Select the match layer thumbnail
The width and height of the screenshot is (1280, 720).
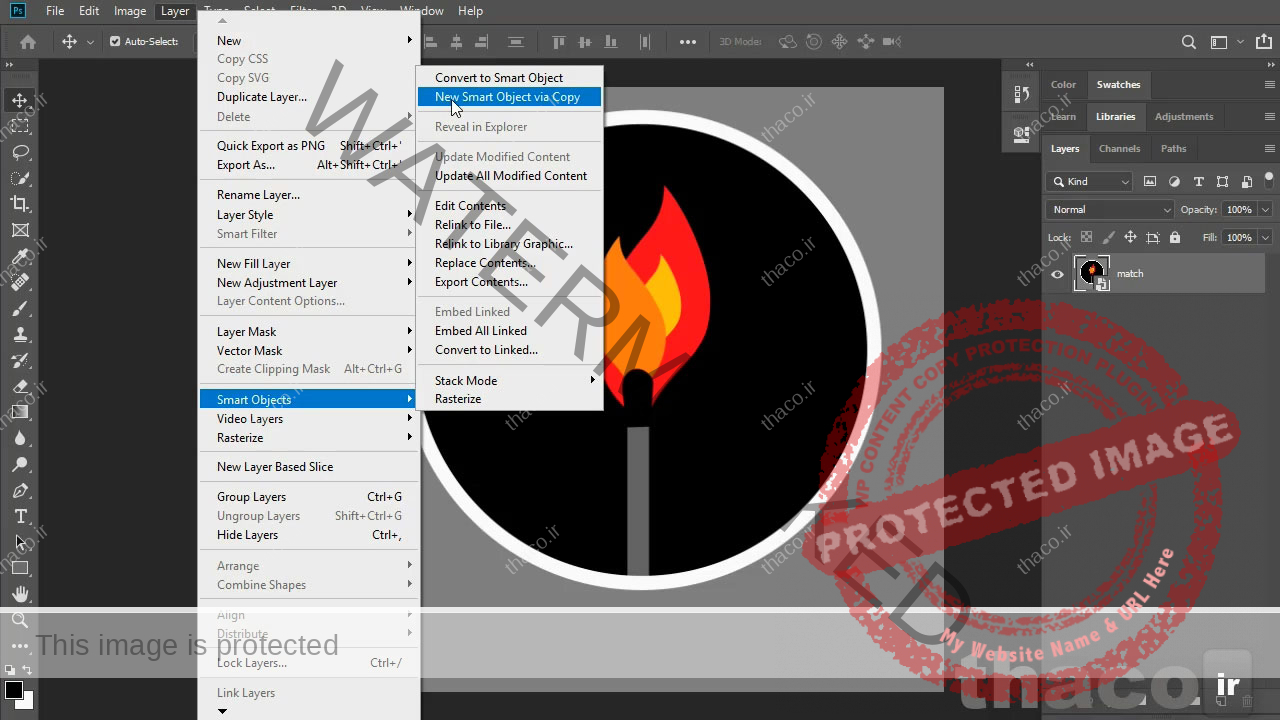[x=1092, y=274]
